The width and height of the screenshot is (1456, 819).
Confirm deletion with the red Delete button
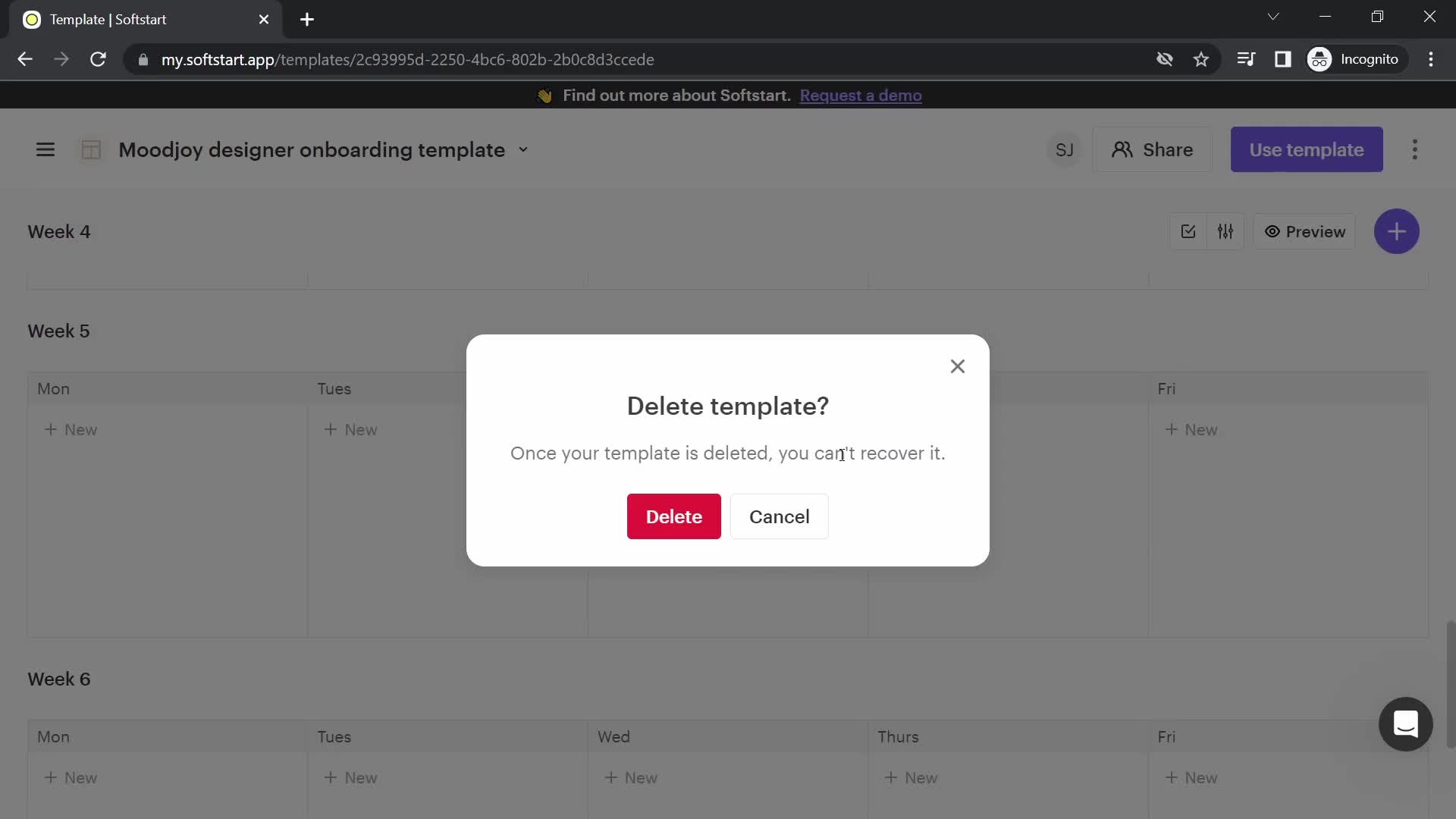(x=673, y=516)
